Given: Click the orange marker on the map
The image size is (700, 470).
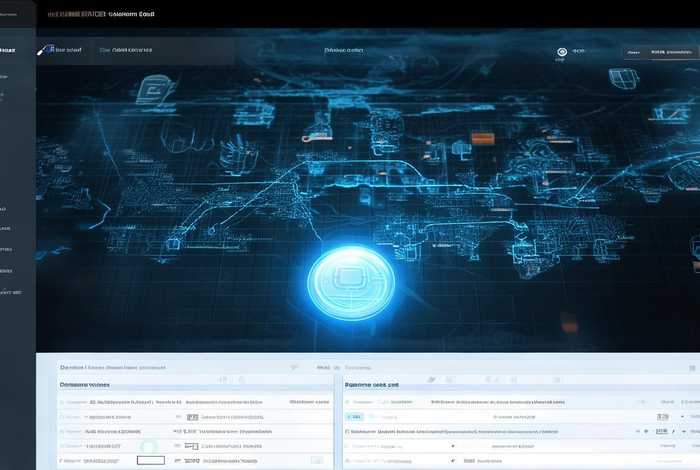Looking at the screenshot, I should tap(482, 135).
